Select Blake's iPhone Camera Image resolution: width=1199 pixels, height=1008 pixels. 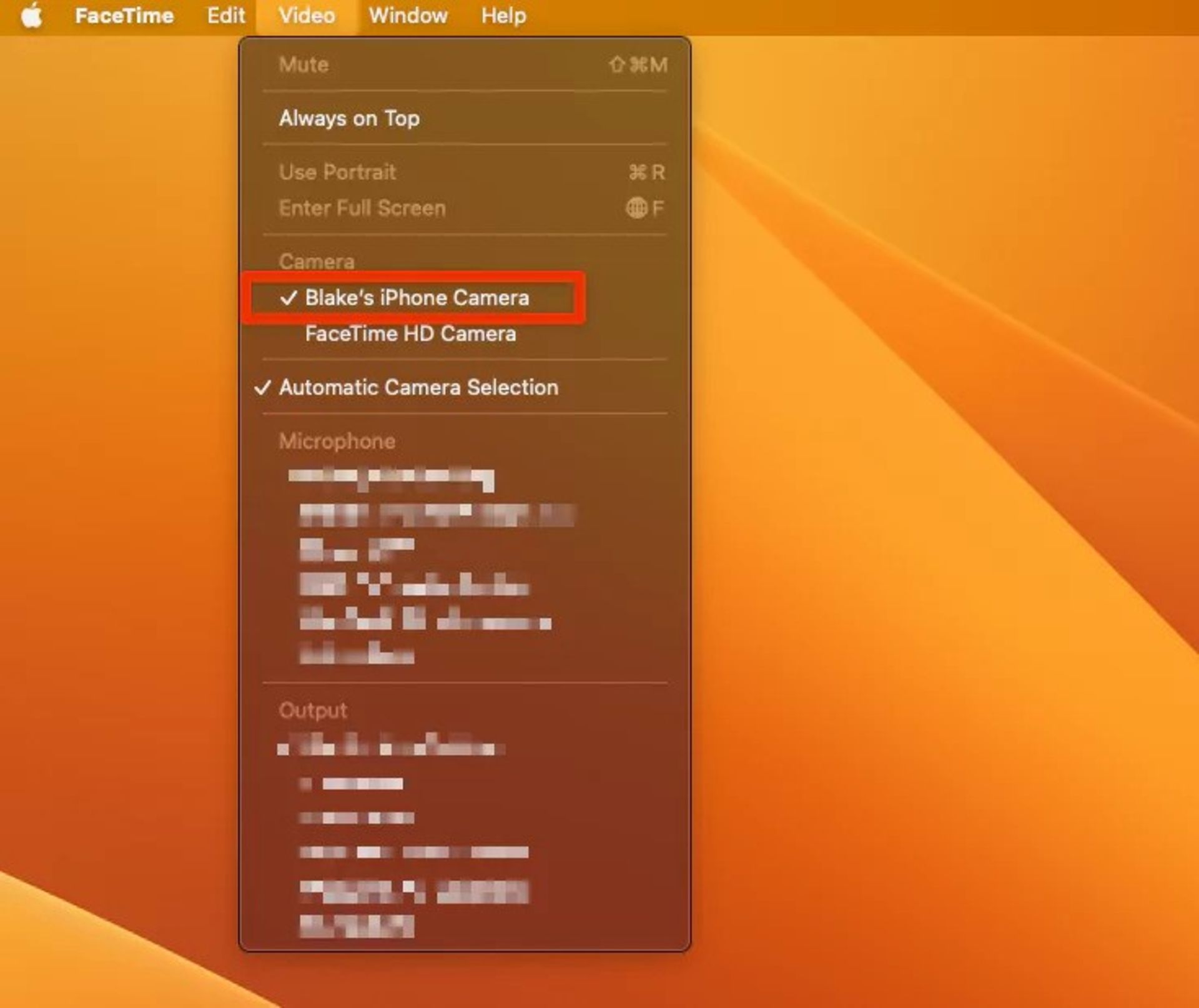465,298
